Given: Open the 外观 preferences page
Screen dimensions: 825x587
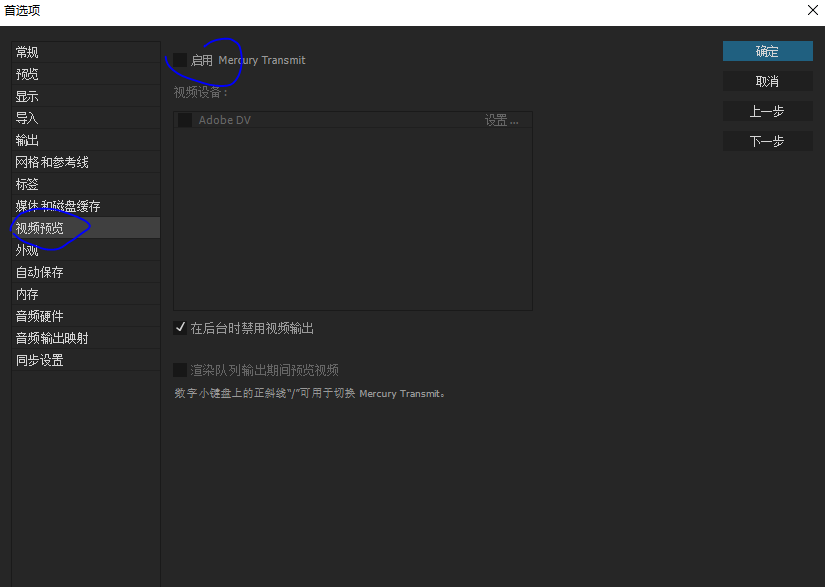Looking at the screenshot, I should point(86,250).
